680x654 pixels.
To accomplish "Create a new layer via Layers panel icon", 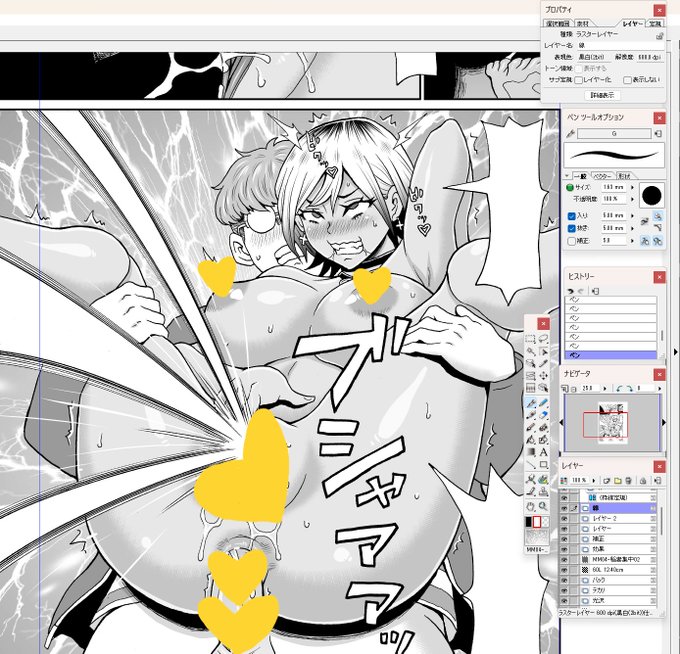I will coord(607,481).
